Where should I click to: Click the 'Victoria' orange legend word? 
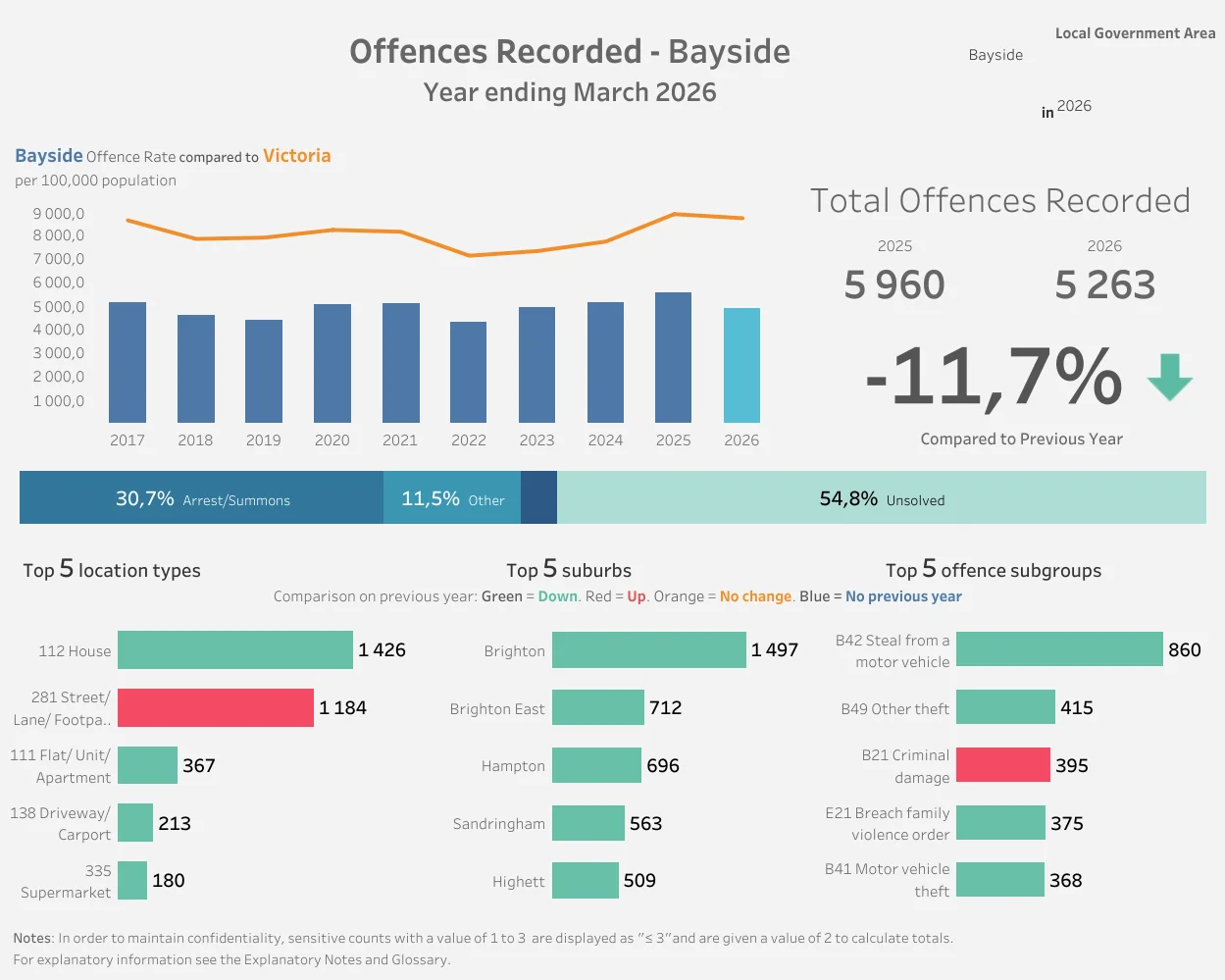pyautogui.click(x=297, y=155)
